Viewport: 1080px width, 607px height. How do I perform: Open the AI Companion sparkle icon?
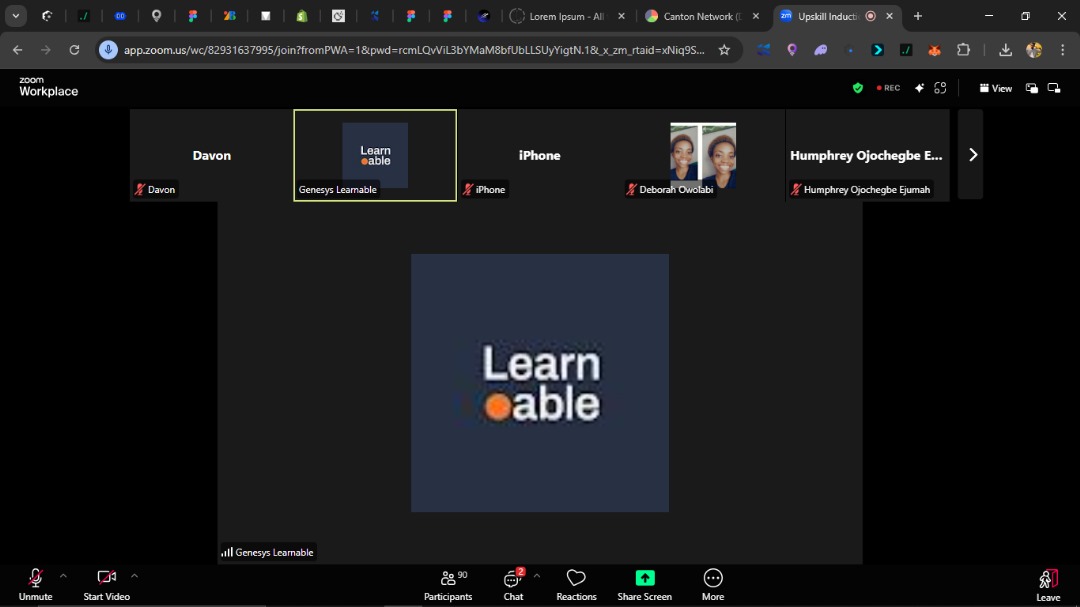[919, 88]
